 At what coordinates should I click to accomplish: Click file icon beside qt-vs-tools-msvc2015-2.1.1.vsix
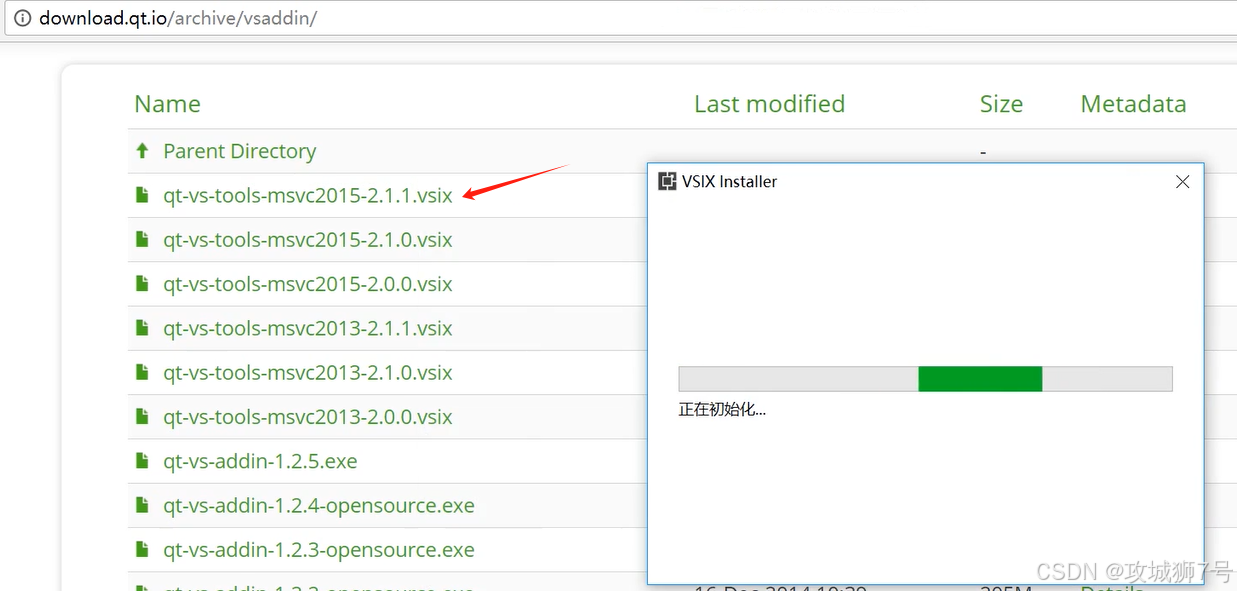[142, 195]
